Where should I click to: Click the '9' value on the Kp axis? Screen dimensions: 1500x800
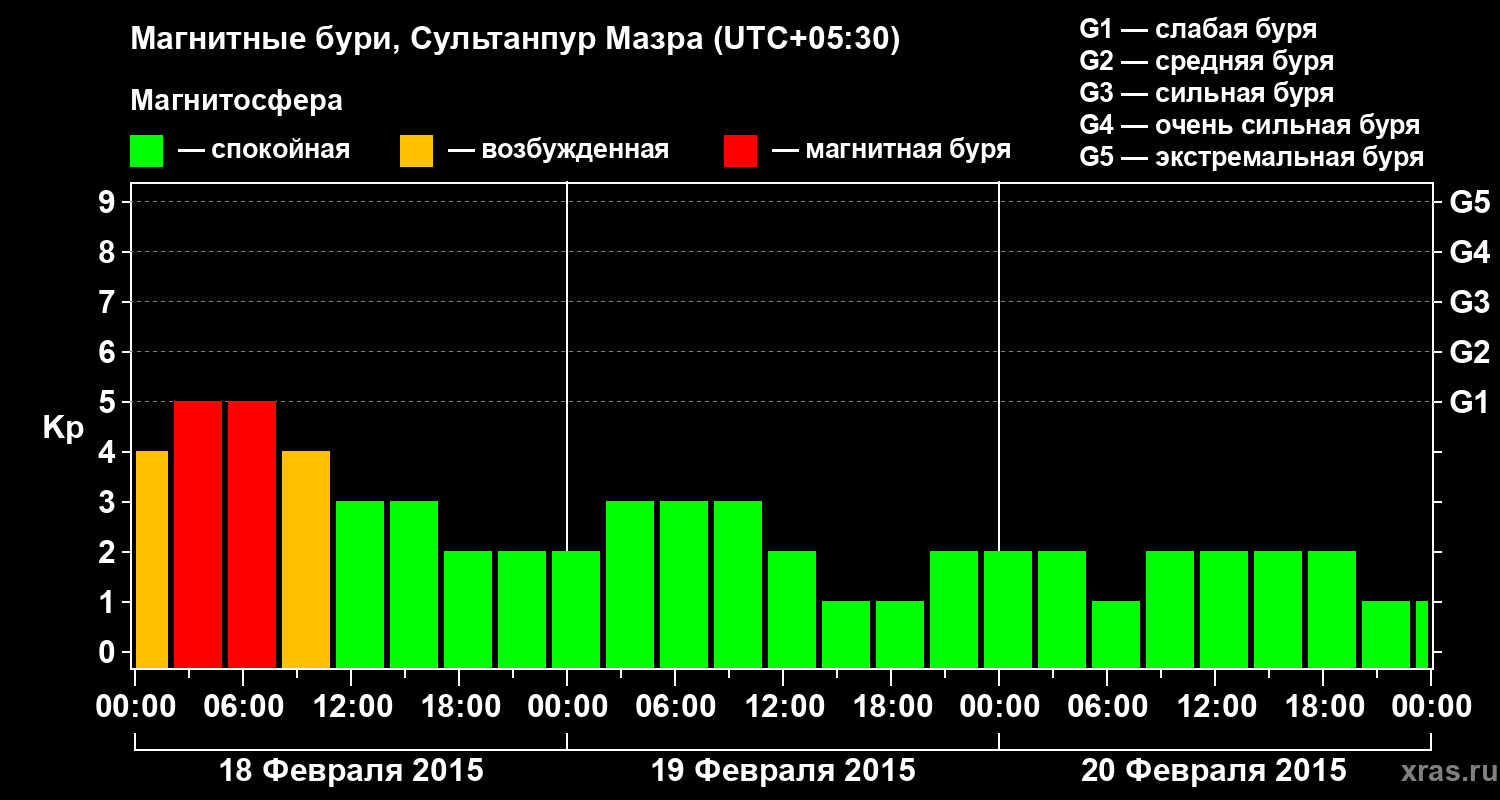point(109,203)
